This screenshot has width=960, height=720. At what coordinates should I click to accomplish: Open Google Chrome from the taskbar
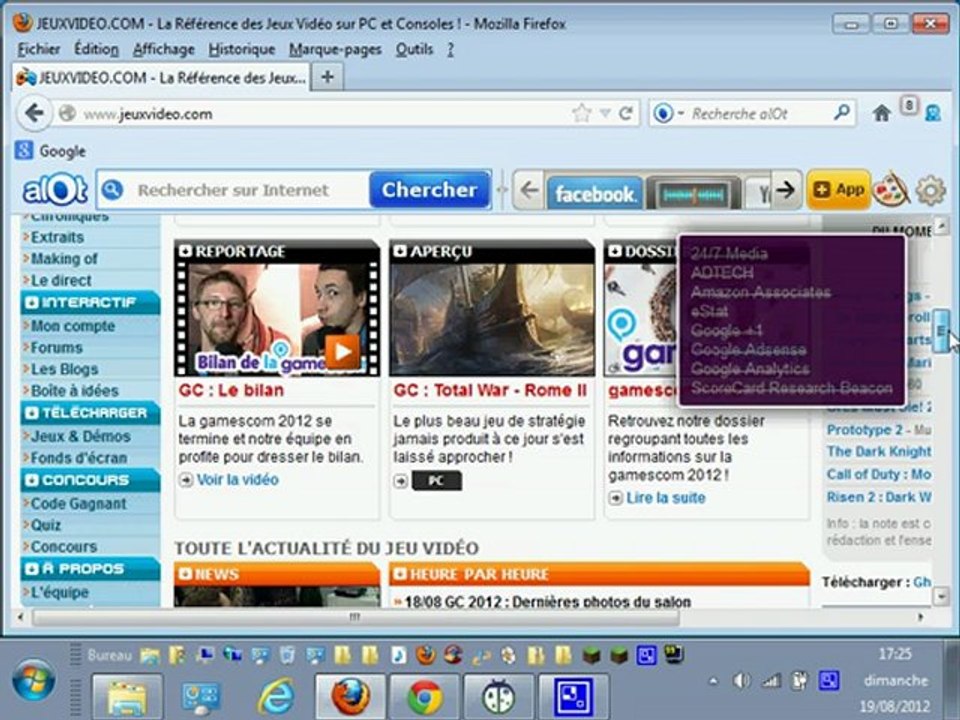[425, 697]
